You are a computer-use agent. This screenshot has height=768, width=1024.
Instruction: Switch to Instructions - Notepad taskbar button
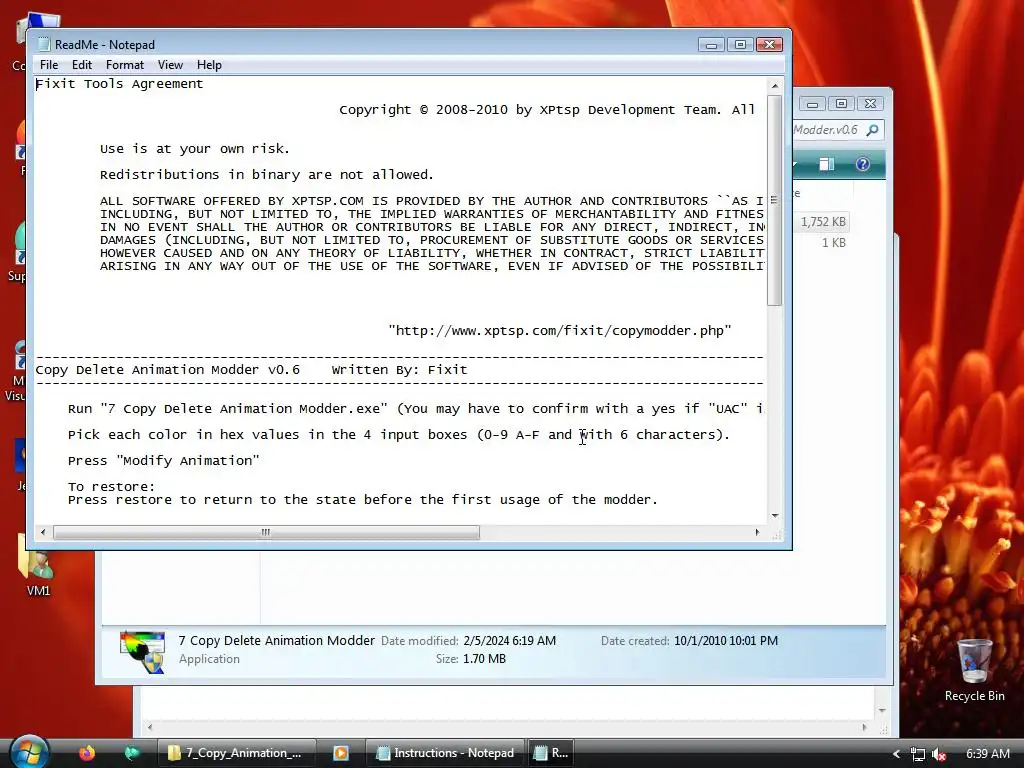click(x=445, y=753)
